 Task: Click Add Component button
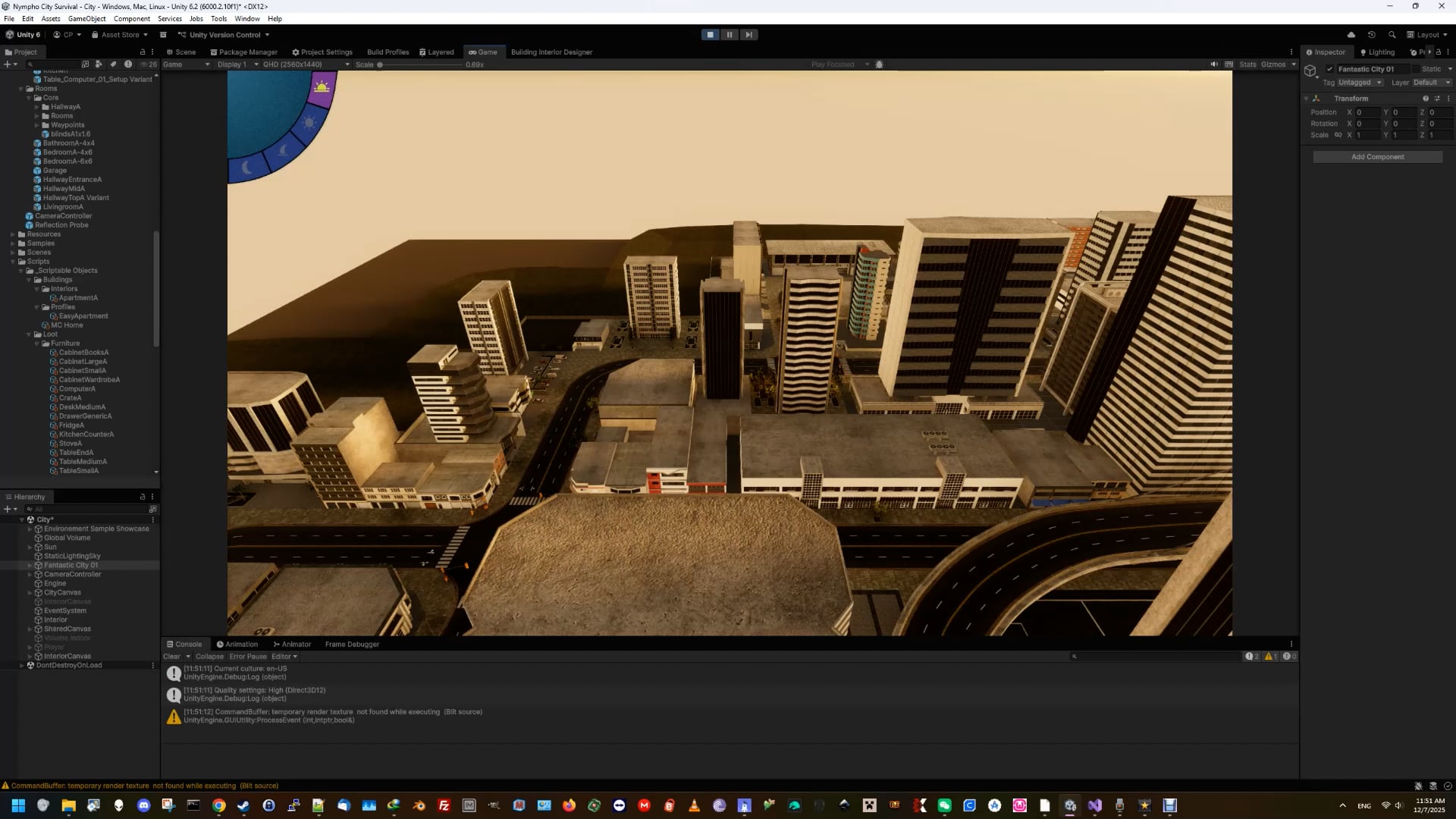point(1377,157)
